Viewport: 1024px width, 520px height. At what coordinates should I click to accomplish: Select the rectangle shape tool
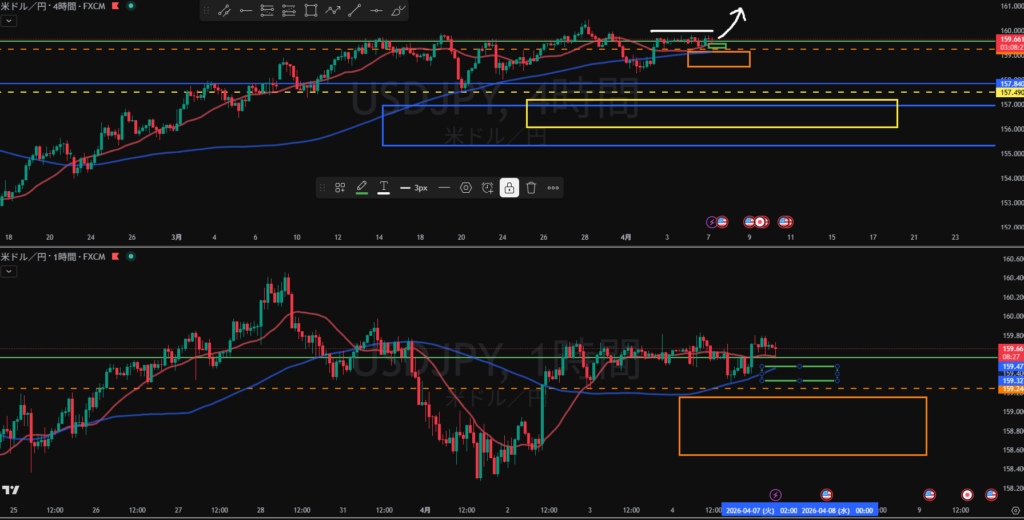coord(311,12)
